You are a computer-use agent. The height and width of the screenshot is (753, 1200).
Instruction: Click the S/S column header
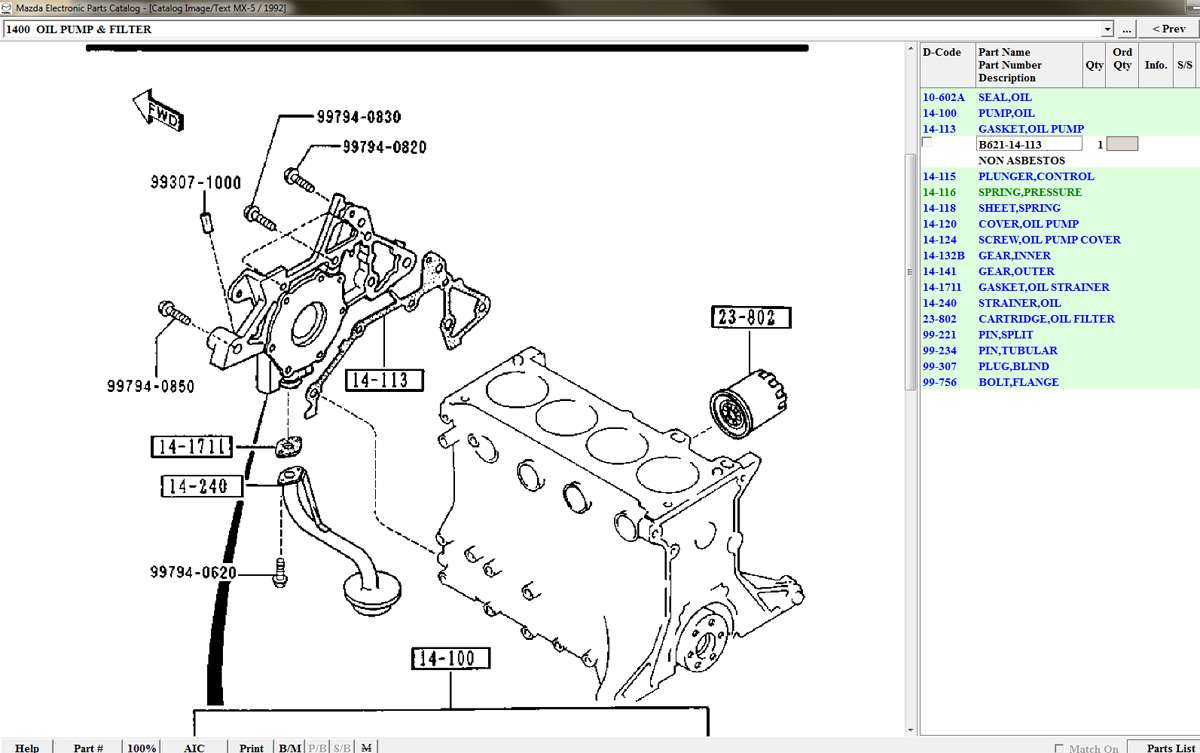[1185, 64]
